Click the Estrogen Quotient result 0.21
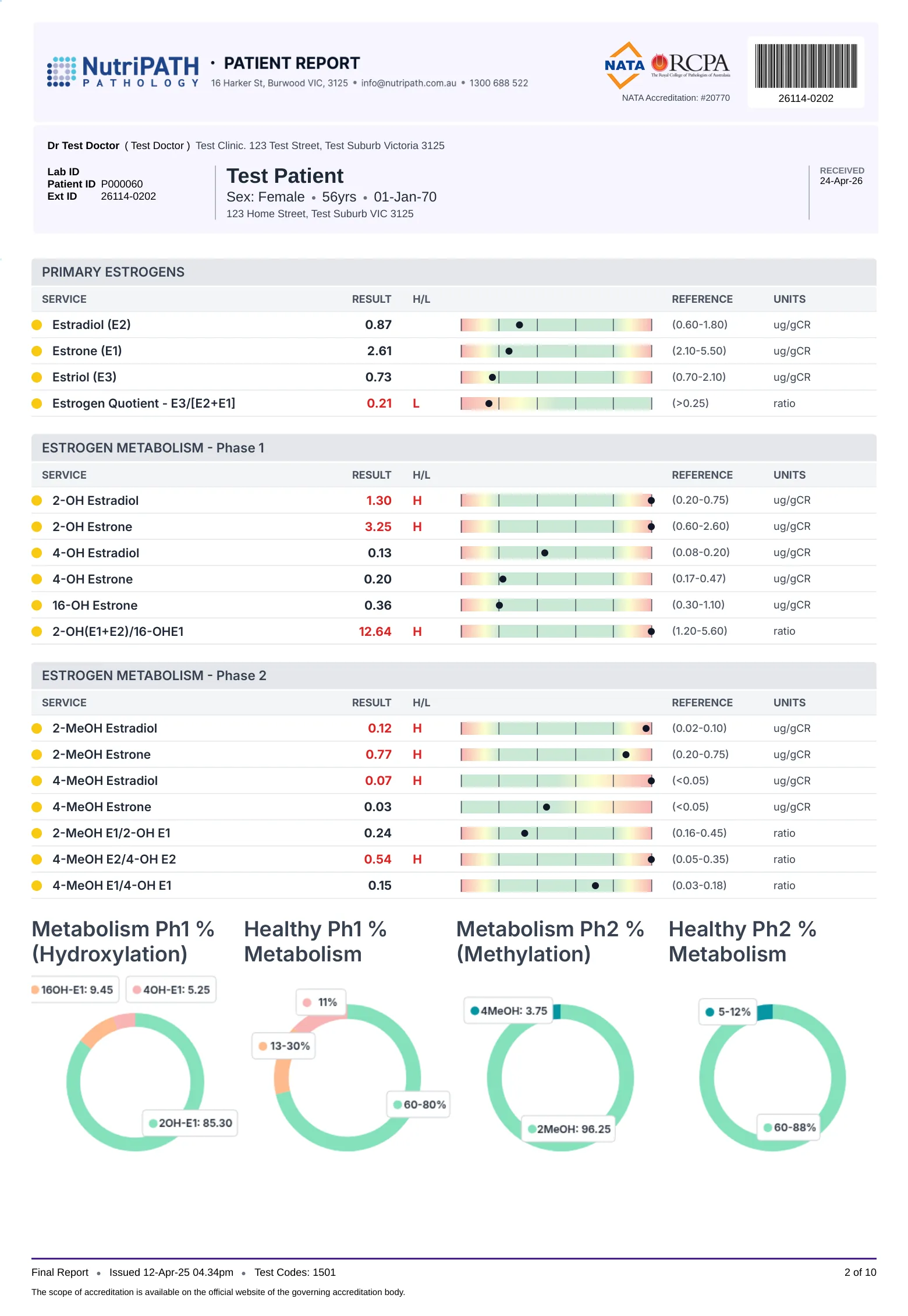The image size is (908, 1316). pos(379,404)
